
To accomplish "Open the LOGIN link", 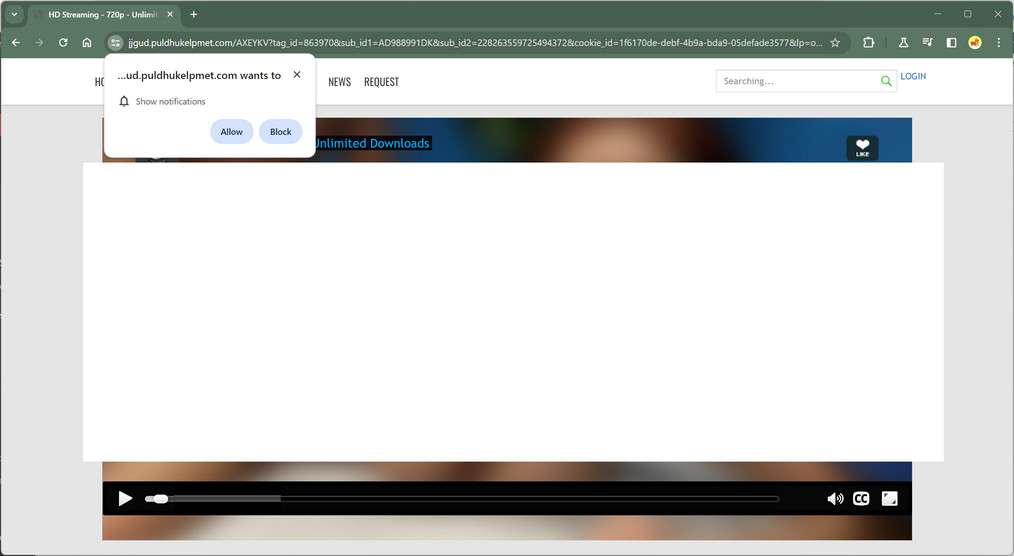I will [913, 76].
